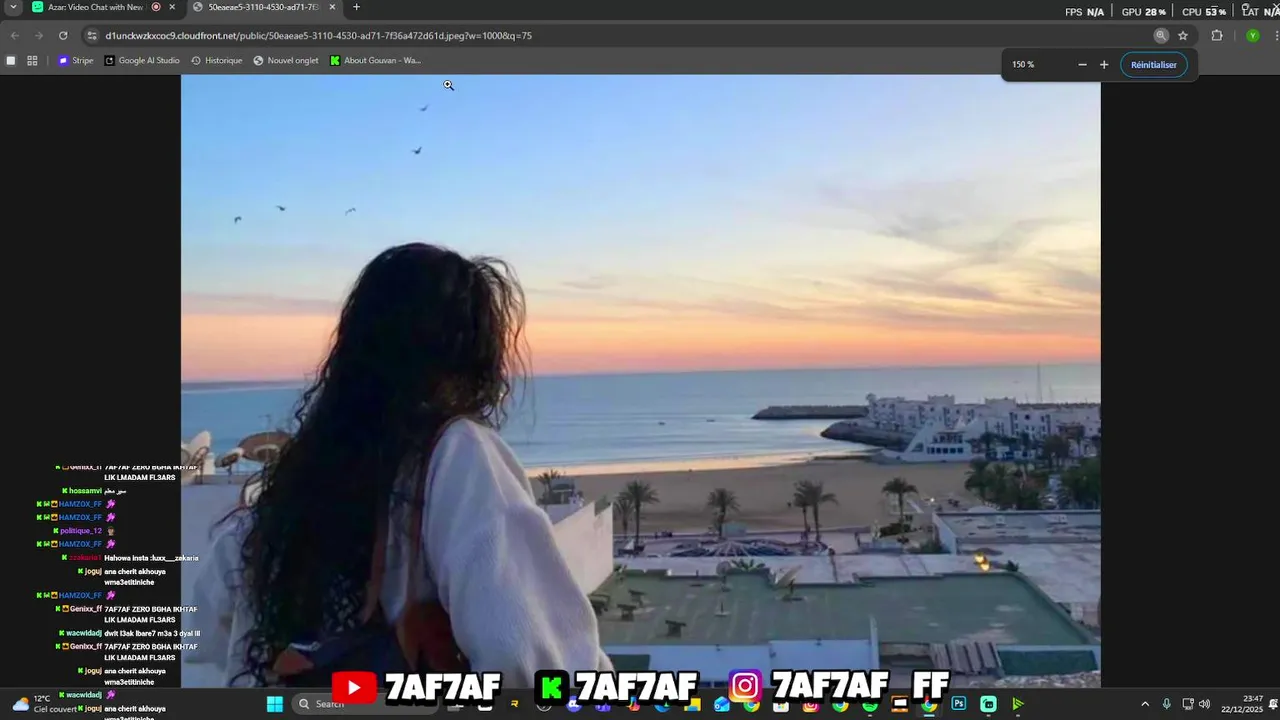The image size is (1280, 720).
Task: Click the taskbar Search box
Action: (365, 704)
